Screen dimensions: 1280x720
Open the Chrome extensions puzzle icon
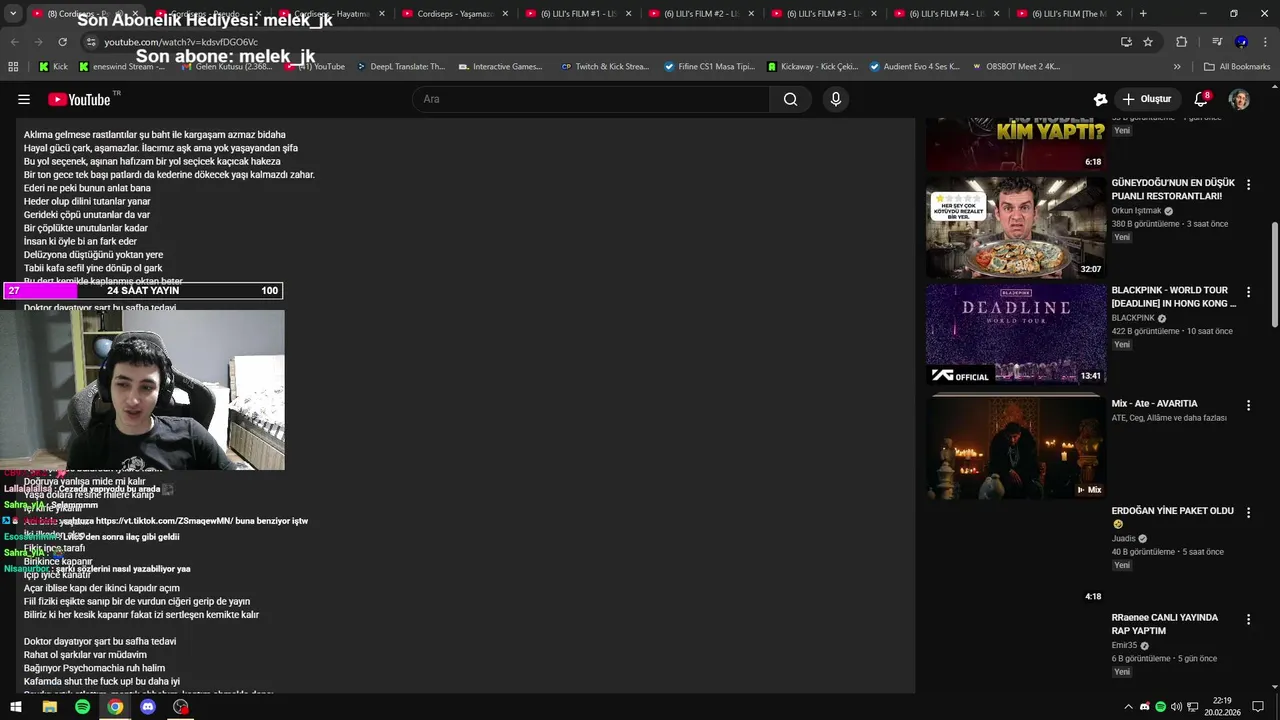point(1181,42)
